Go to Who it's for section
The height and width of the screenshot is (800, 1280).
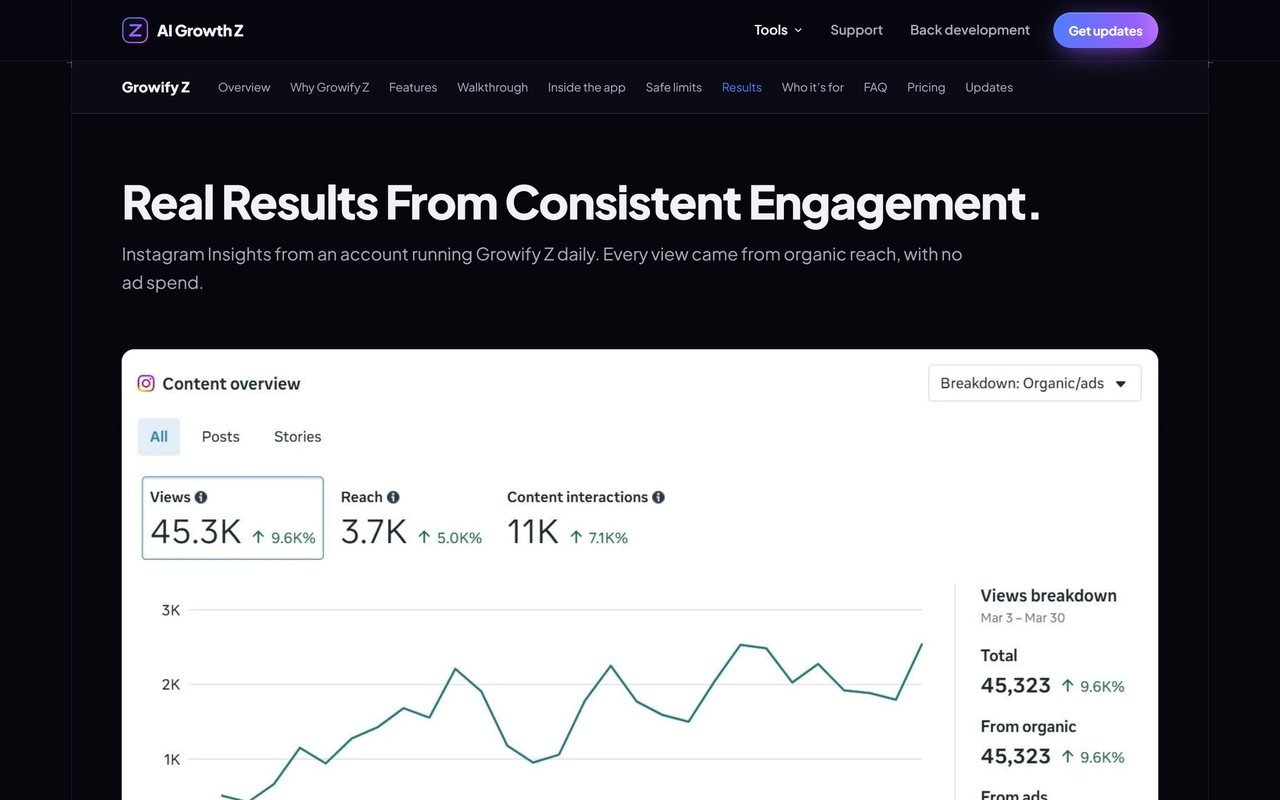(813, 87)
